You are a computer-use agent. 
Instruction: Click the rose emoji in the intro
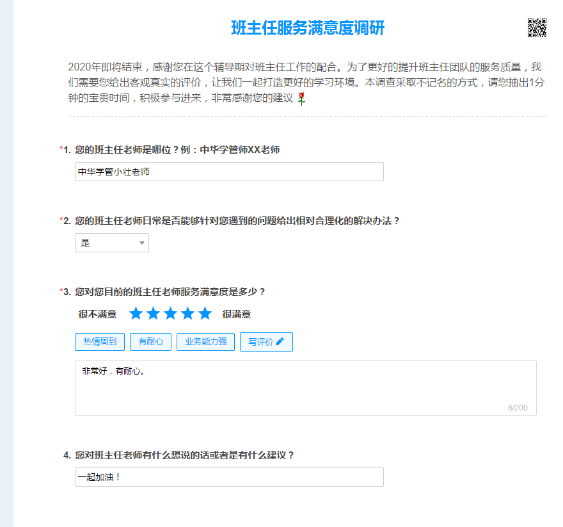pos(302,98)
